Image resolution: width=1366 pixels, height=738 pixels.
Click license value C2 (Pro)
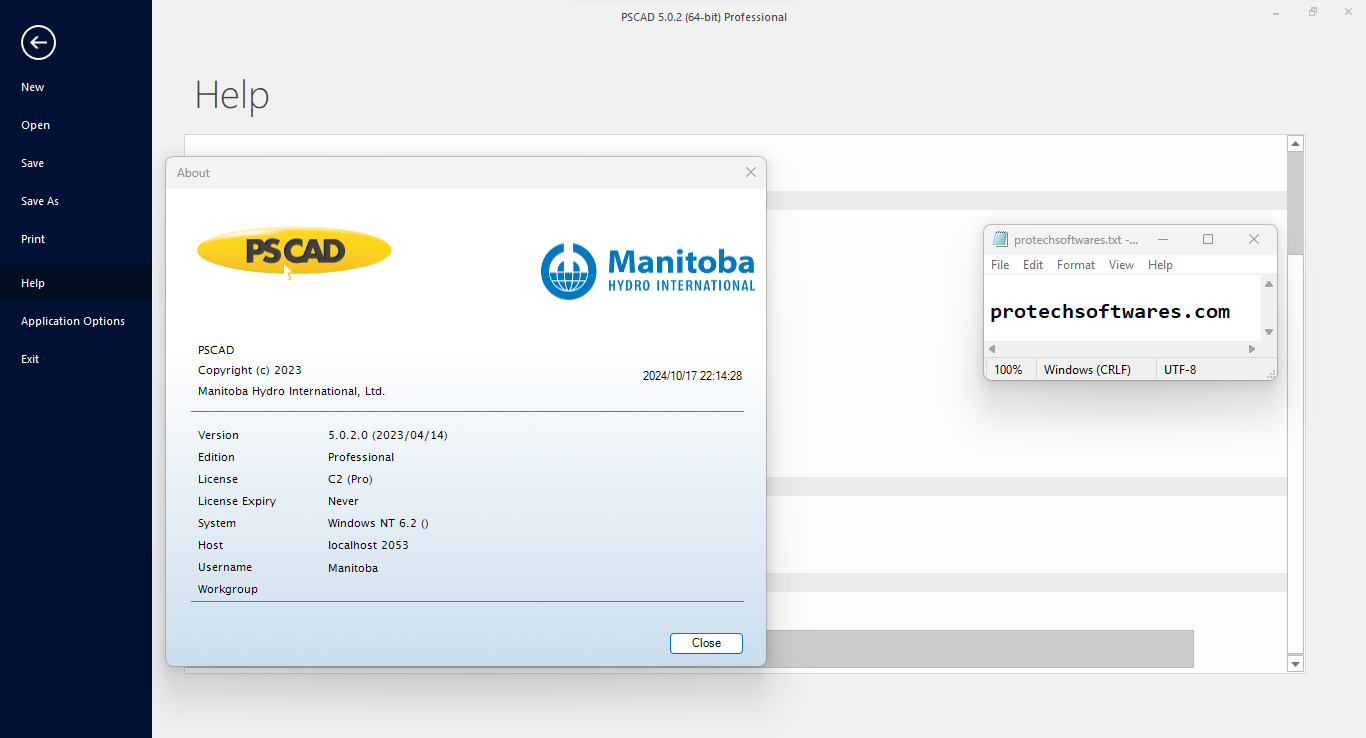[350, 479]
